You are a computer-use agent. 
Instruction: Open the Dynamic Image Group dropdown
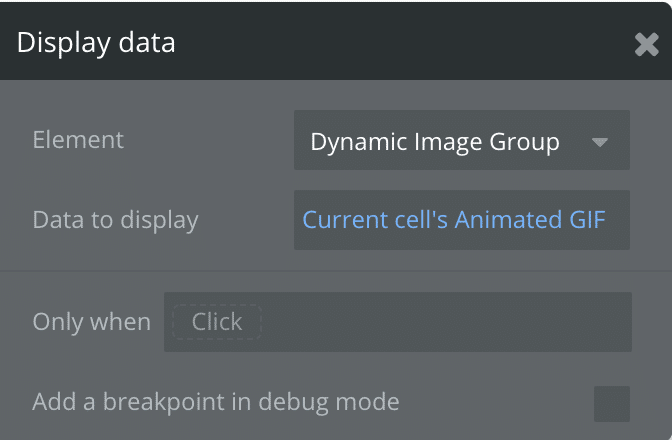click(461, 141)
